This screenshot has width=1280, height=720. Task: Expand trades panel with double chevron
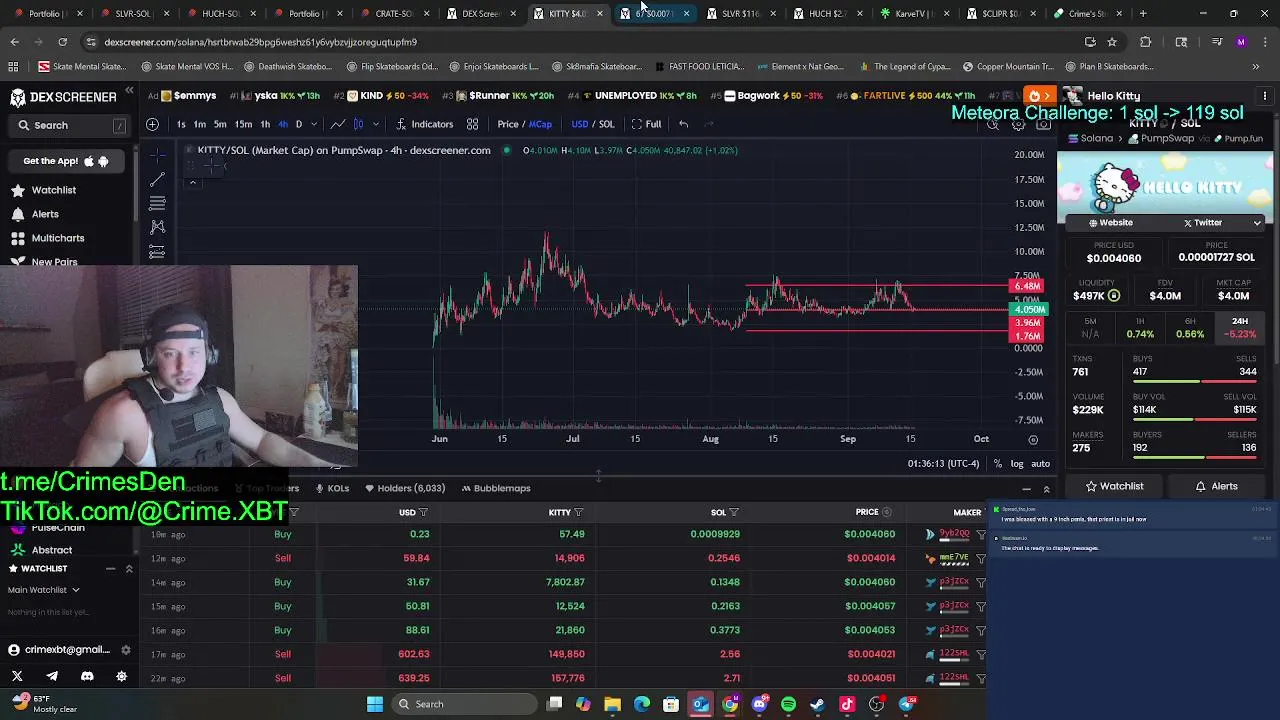tap(1046, 489)
